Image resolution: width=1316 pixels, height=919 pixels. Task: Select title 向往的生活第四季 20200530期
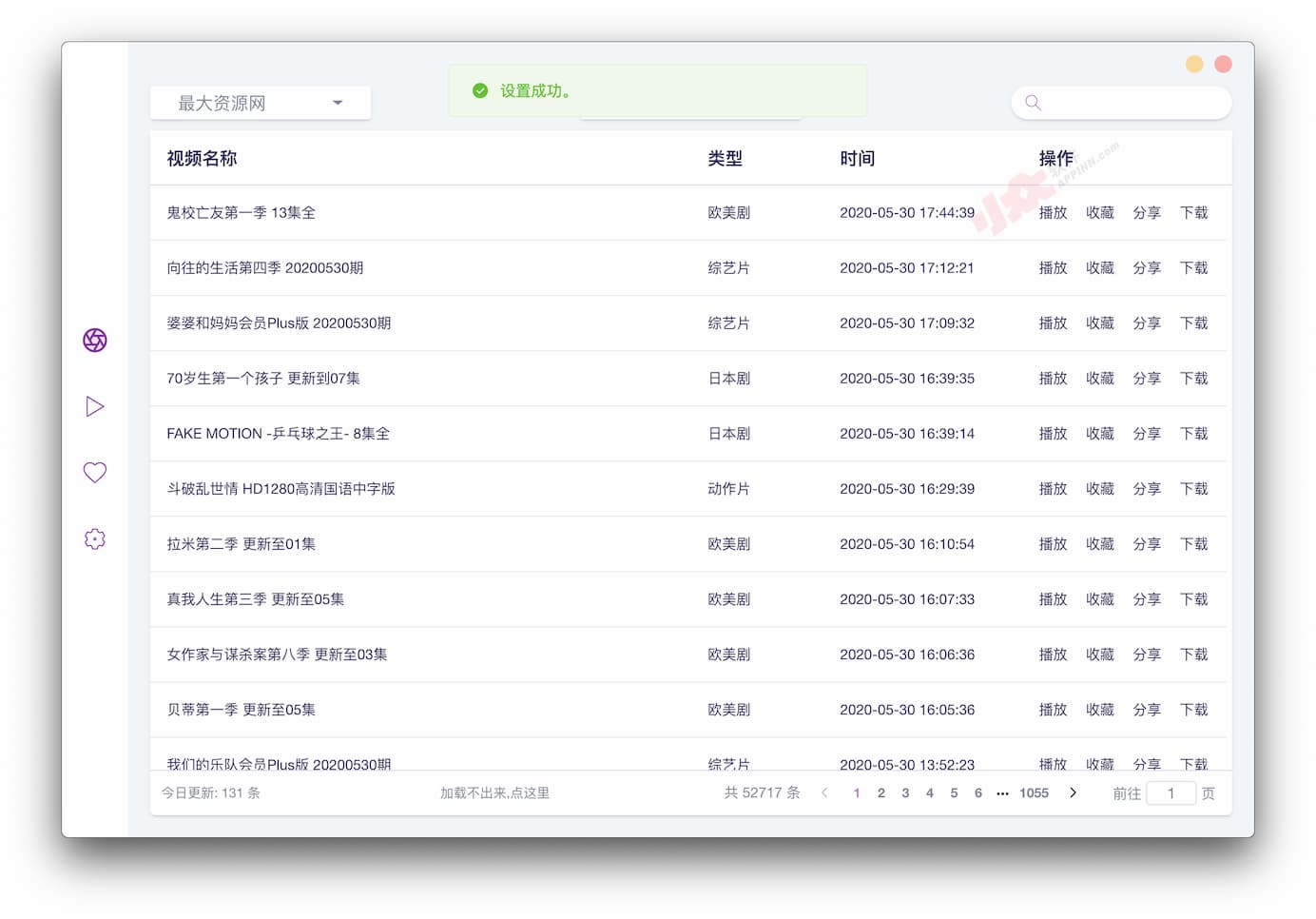[265, 268]
